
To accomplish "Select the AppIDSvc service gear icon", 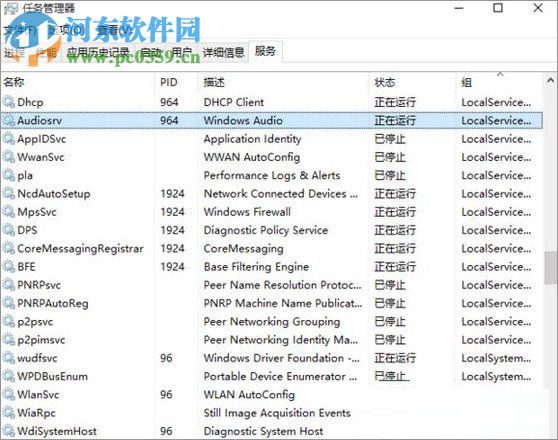I will [9, 139].
